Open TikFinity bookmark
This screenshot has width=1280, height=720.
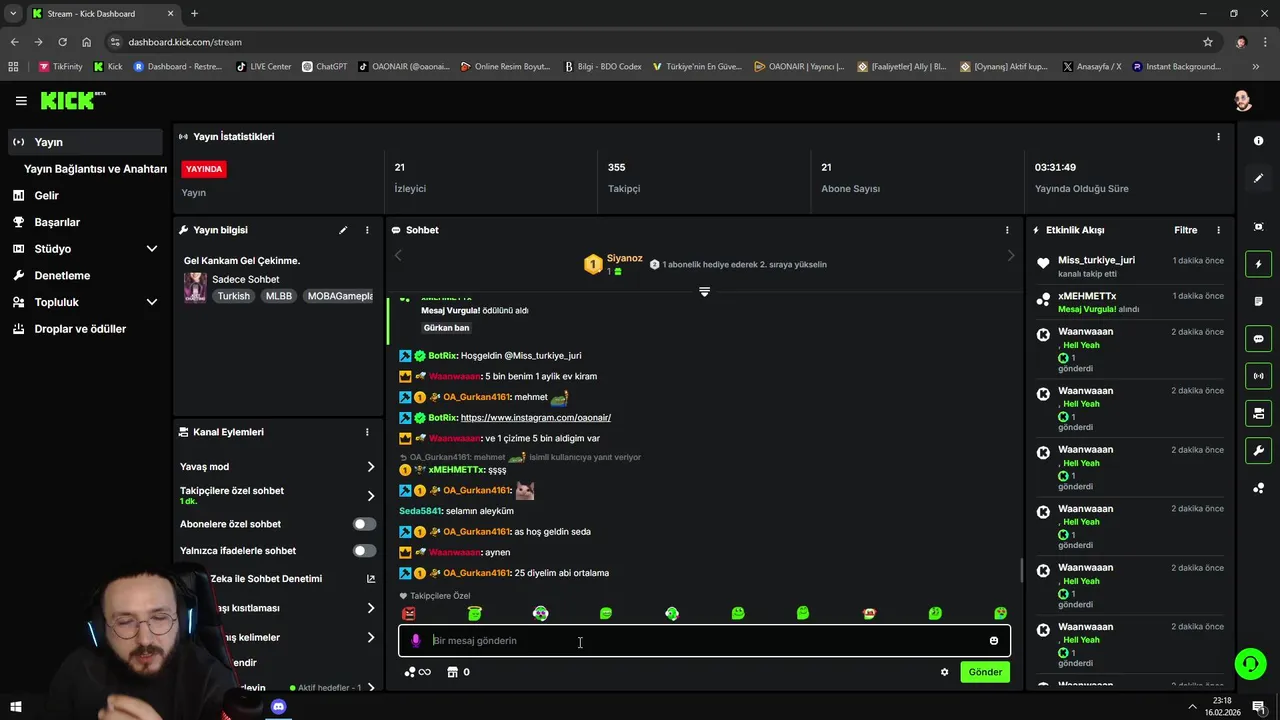click(60, 67)
